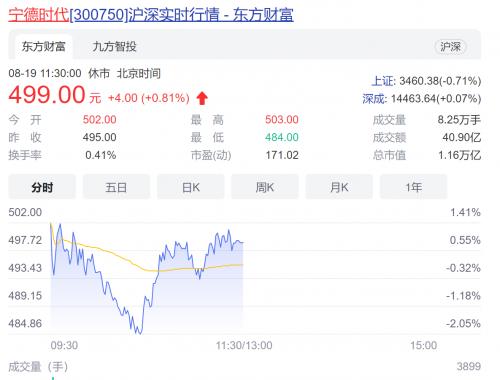Select the 周K chart view

pyautogui.click(x=265, y=187)
